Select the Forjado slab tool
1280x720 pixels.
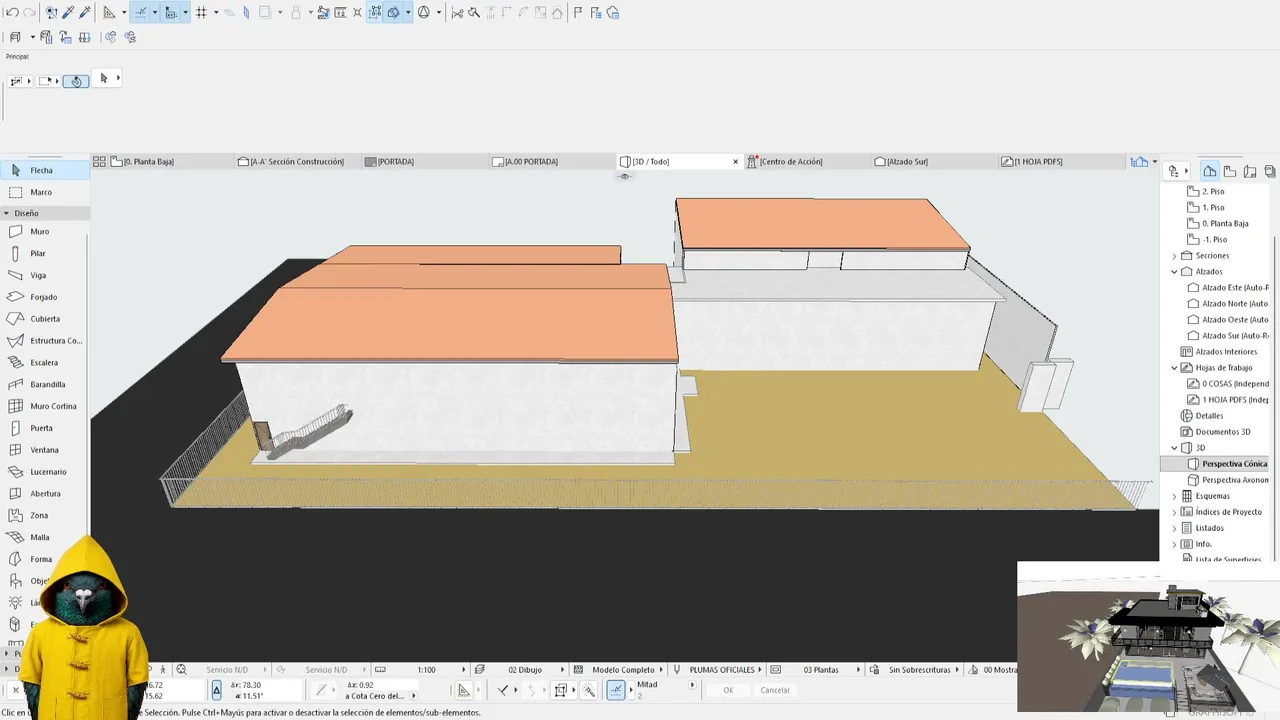coord(45,297)
